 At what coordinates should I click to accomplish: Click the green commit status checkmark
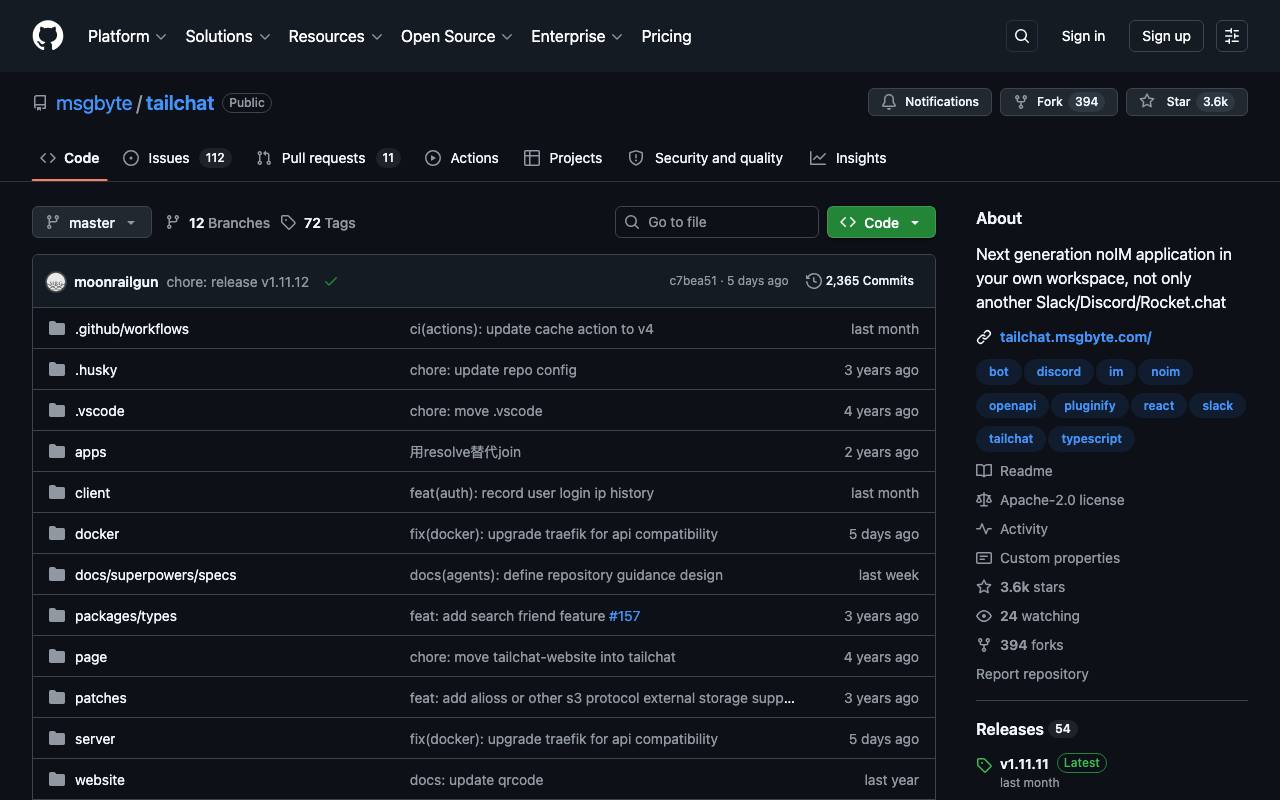(331, 282)
